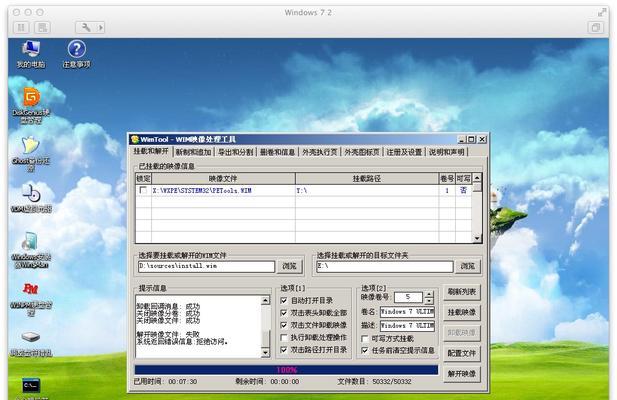Click the 00:07:30 elapsed time value
The image size is (617, 400).
183,382
